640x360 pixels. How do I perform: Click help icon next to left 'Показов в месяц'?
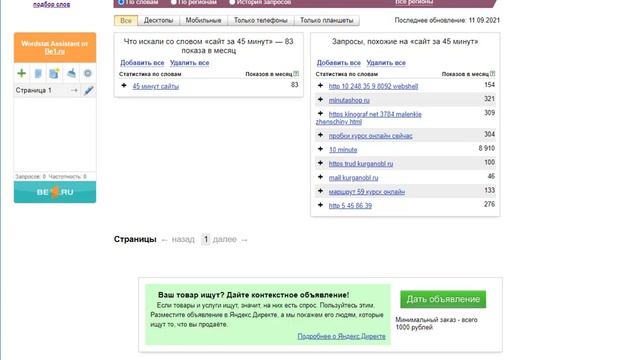tap(296, 73)
